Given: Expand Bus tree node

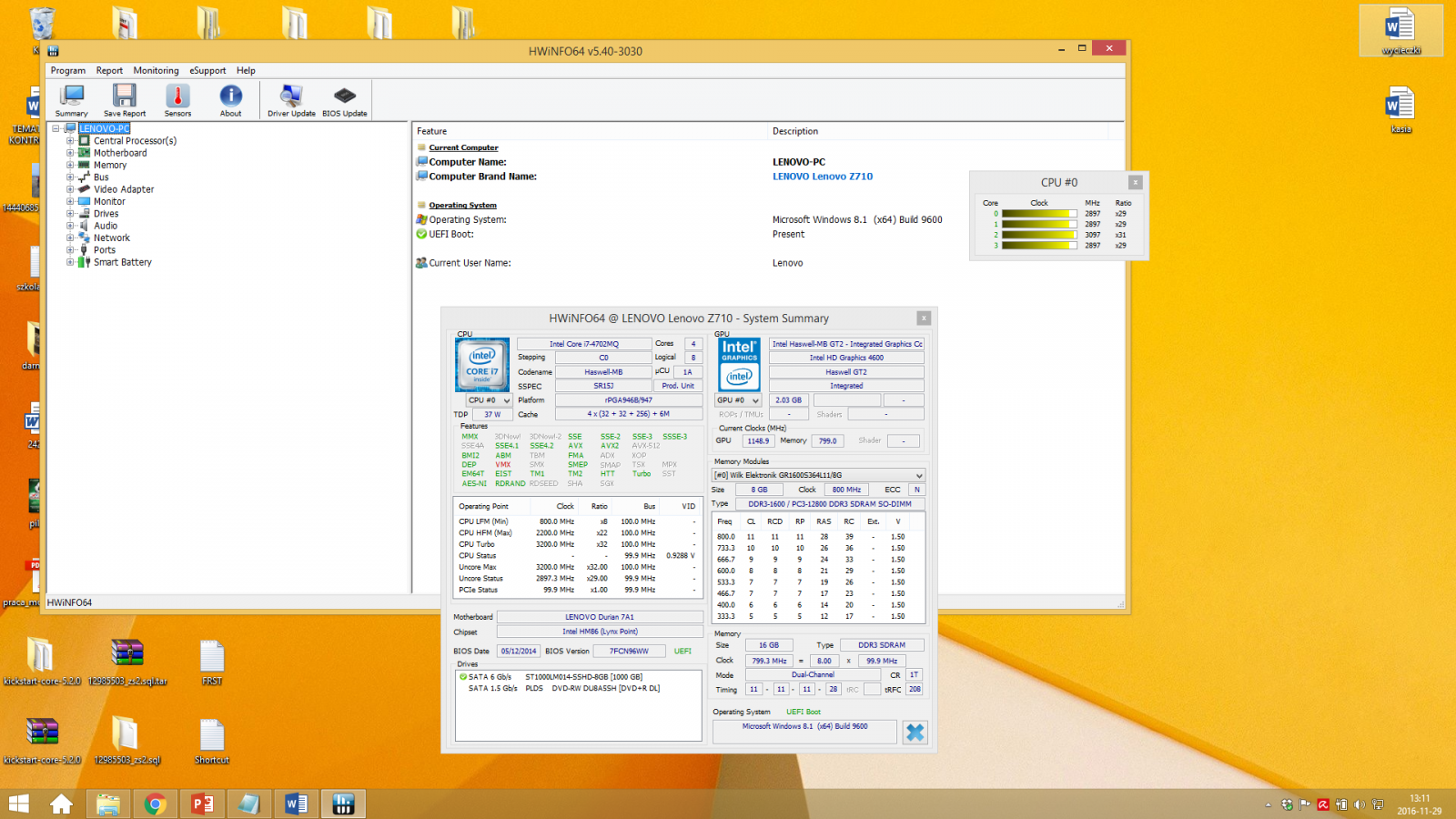Looking at the screenshot, I should [70, 177].
